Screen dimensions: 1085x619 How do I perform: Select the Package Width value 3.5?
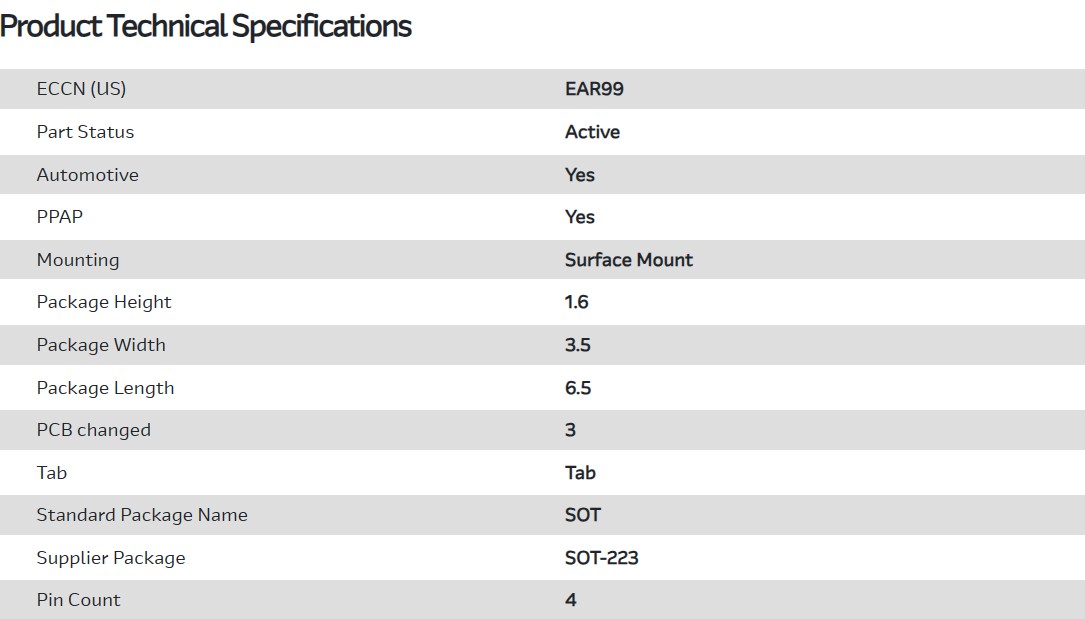(577, 345)
